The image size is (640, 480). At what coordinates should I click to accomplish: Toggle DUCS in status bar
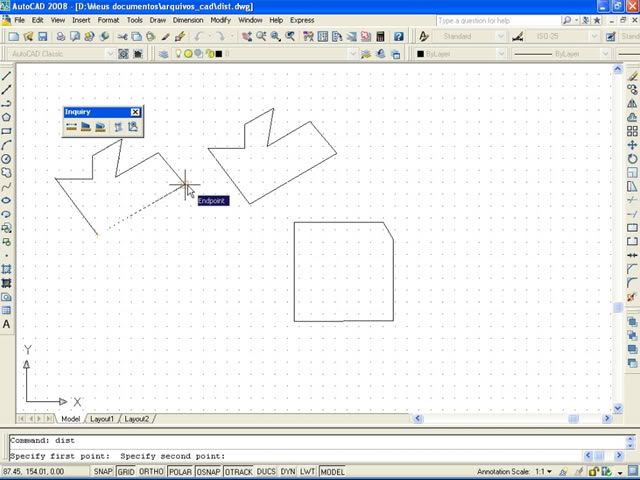[266, 471]
